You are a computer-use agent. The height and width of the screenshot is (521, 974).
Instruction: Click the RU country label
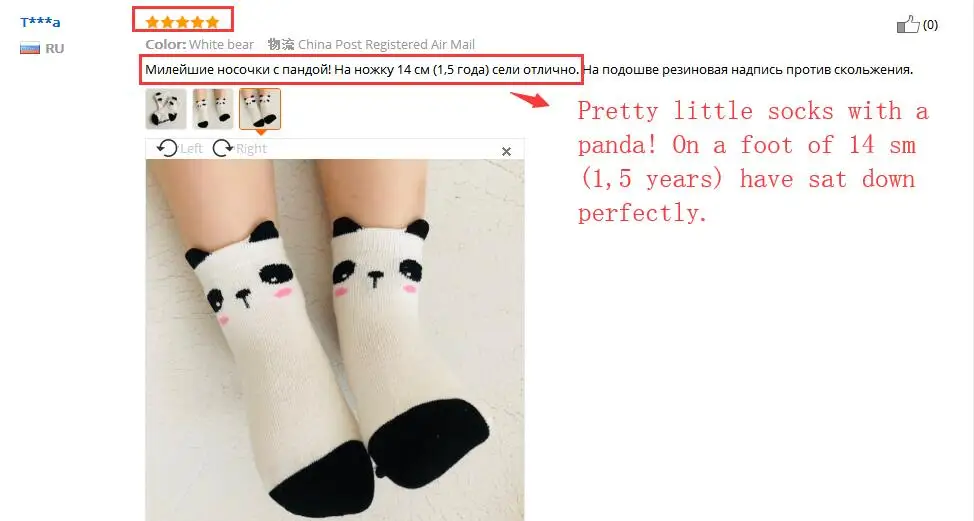(x=55, y=48)
